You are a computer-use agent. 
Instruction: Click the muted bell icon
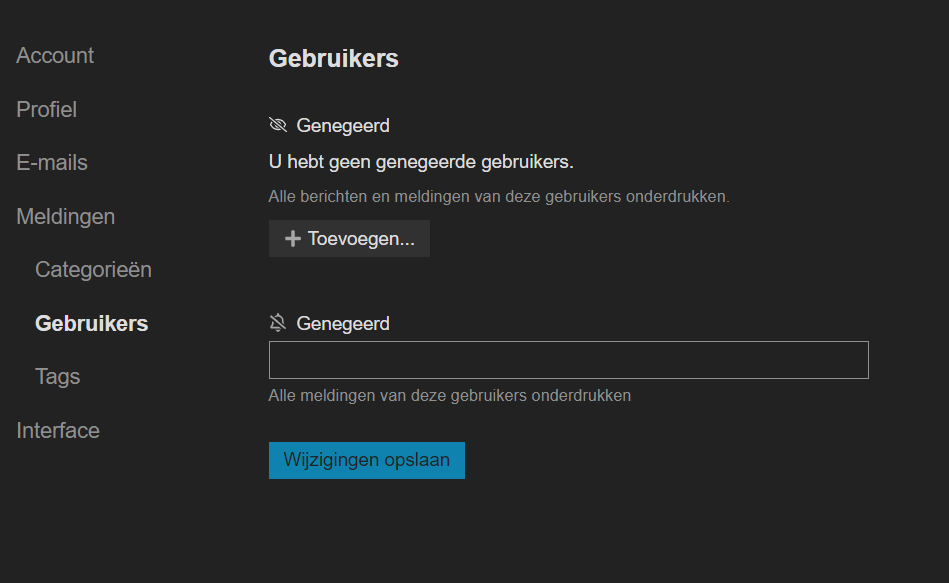point(278,323)
